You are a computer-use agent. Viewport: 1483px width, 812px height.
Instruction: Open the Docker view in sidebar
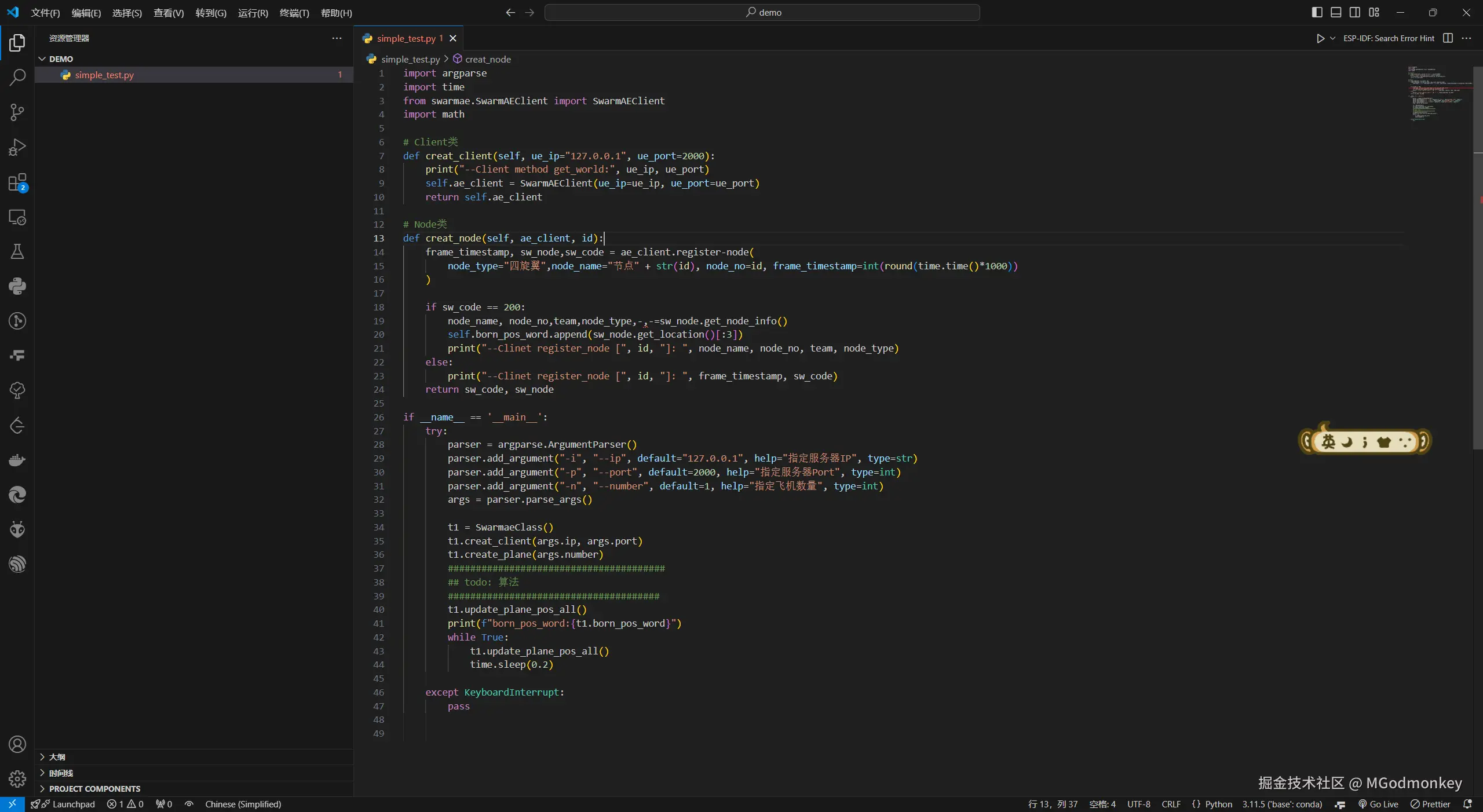tap(17, 460)
